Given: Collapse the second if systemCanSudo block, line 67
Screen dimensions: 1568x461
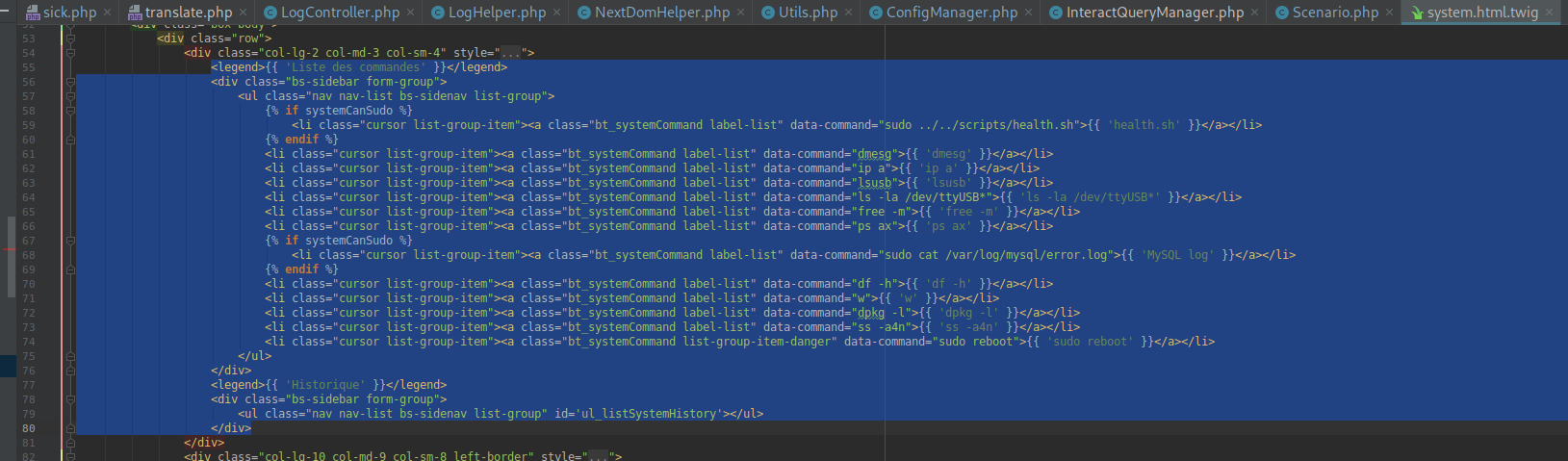Looking at the screenshot, I should (x=70, y=241).
